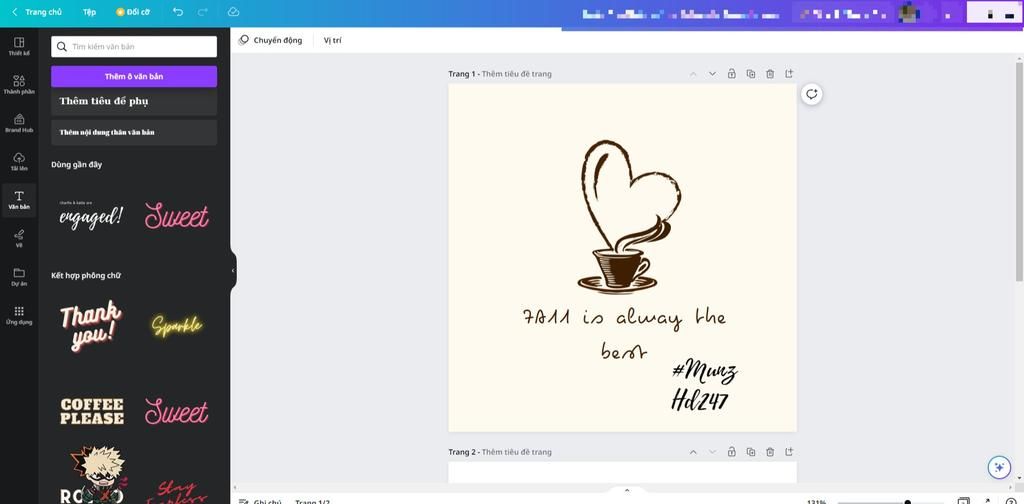Delete Trang 1 with the trash icon
The image size is (1024, 504).
pyautogui.click(x=770, y=74)
